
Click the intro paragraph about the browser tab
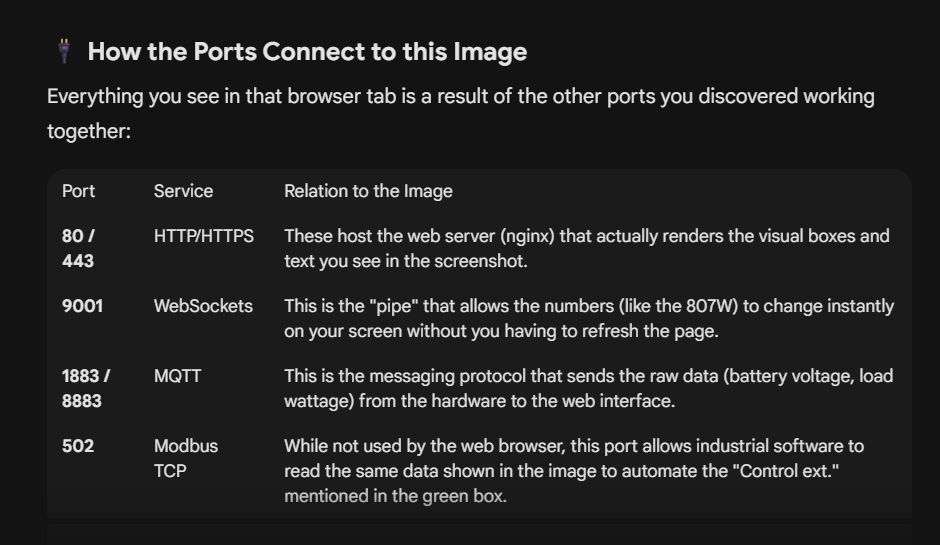coord(460,113)
